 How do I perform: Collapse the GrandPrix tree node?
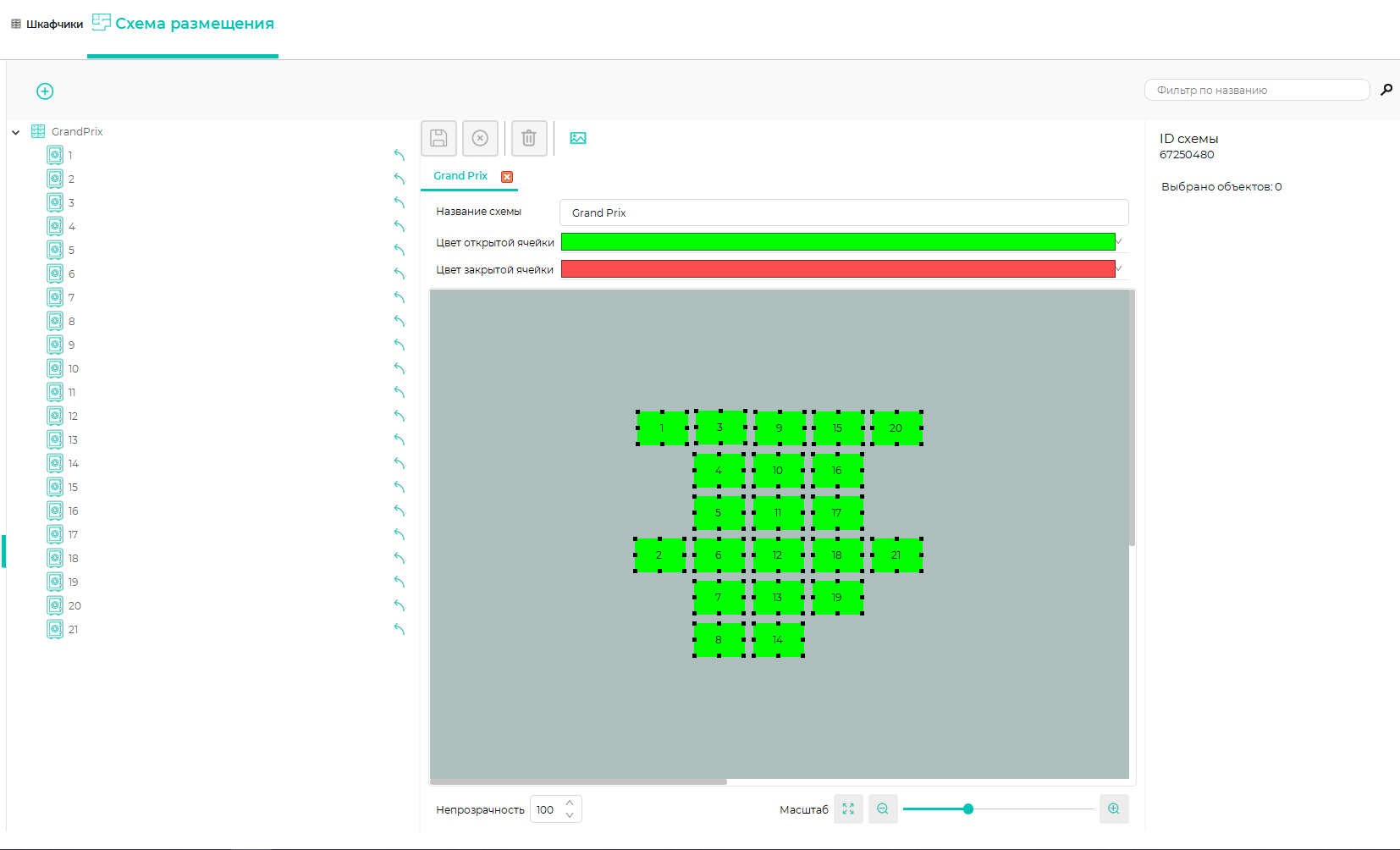coord(15,132)
